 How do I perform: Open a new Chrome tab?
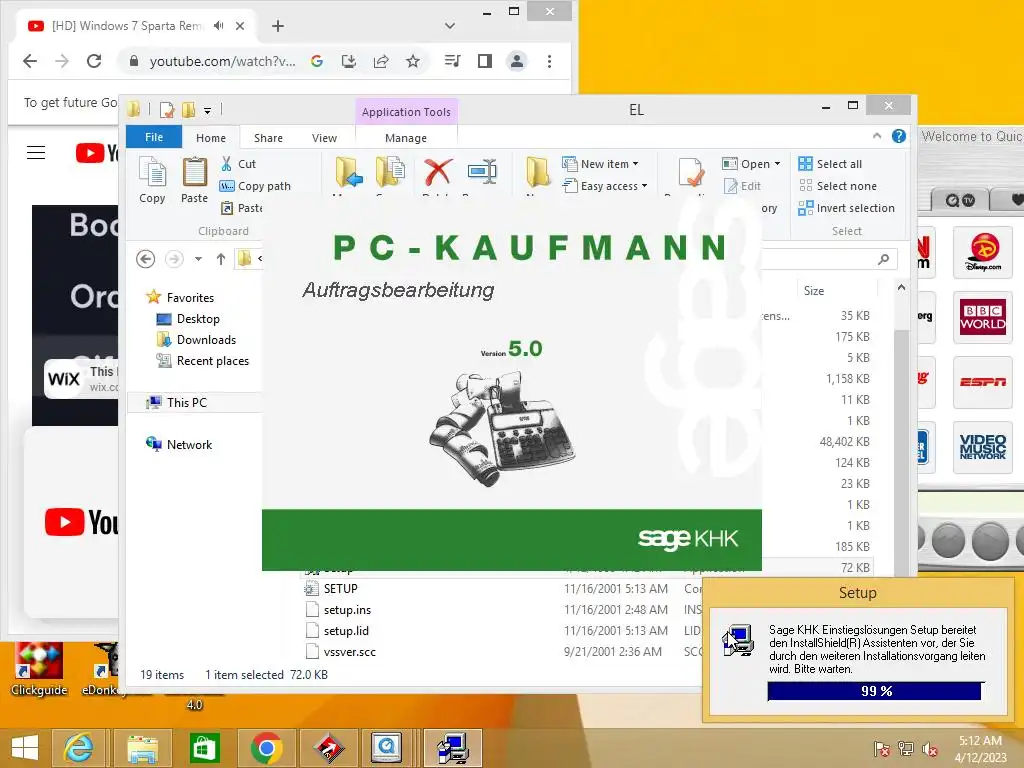[x=278, y=26]
